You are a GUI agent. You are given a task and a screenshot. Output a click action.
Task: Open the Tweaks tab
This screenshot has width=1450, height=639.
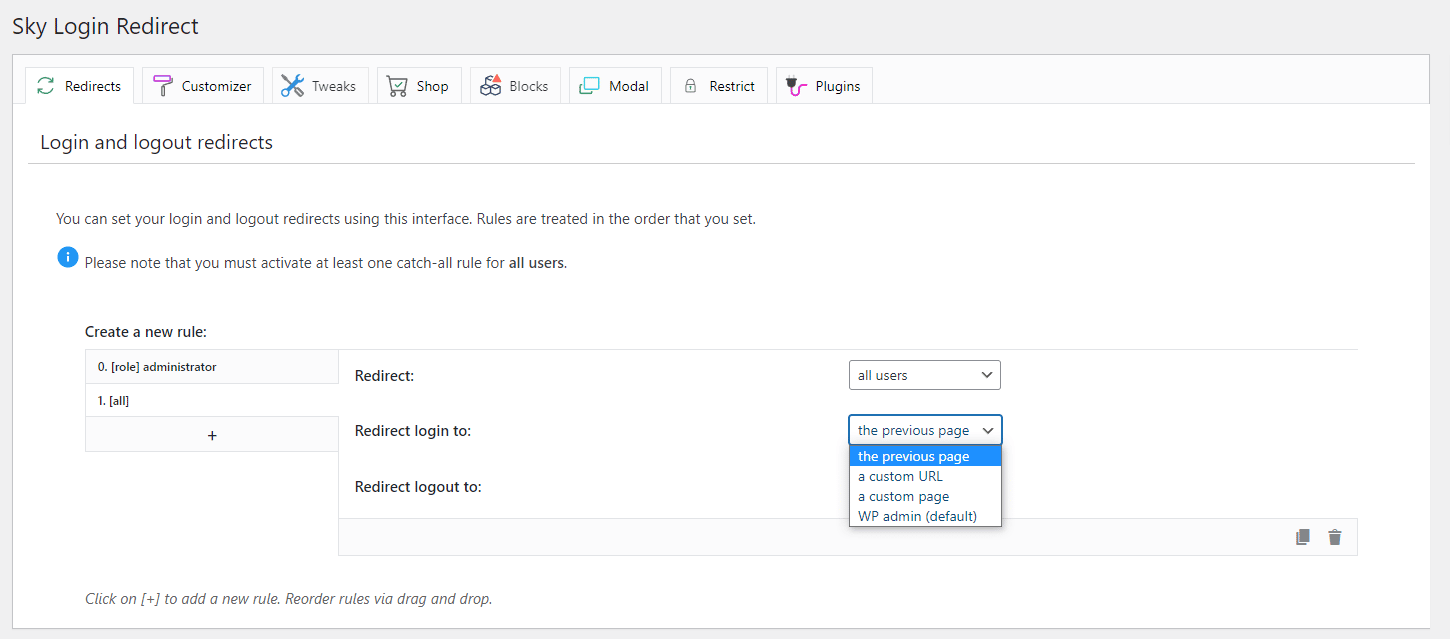[320, 85]
